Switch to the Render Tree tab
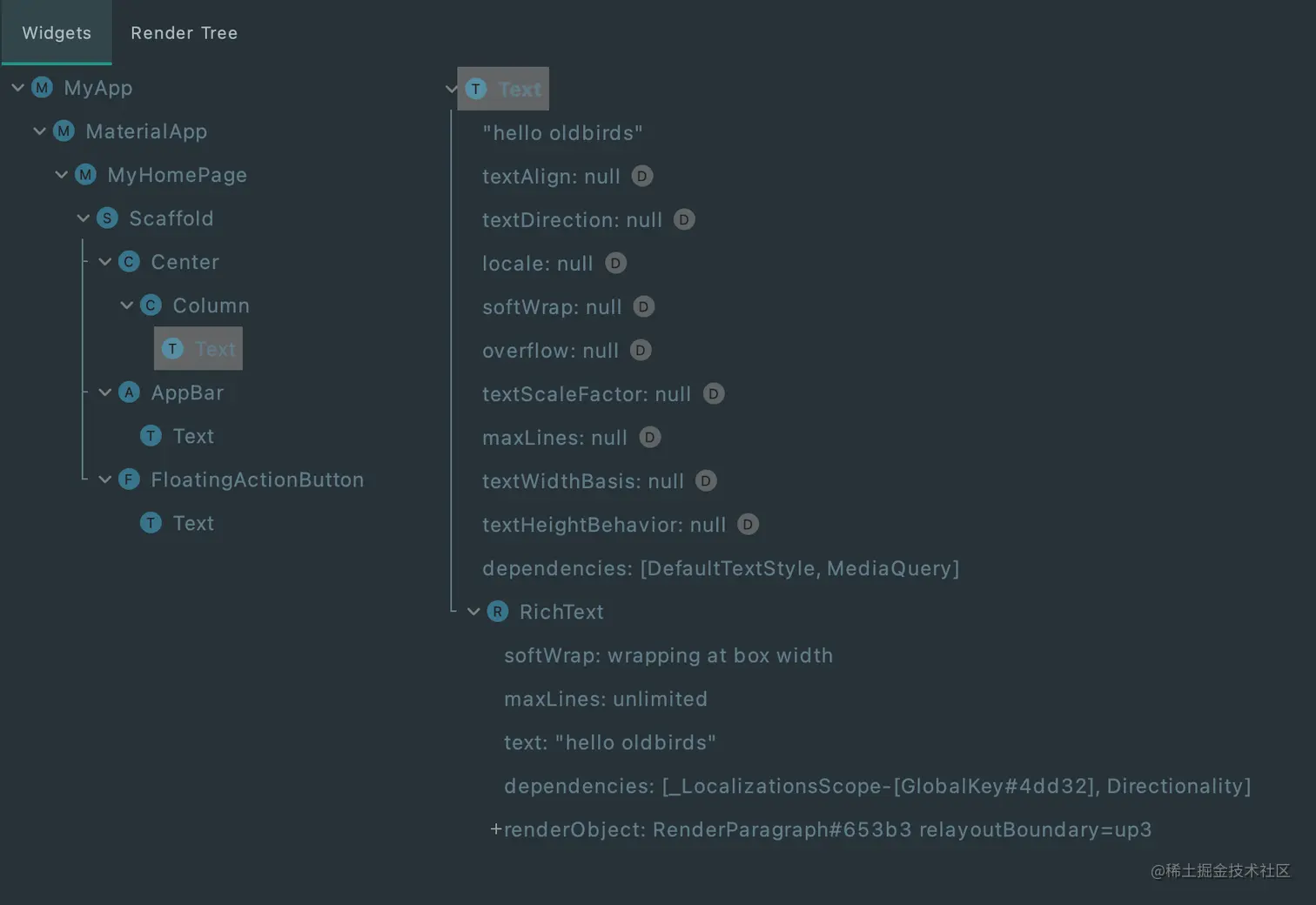Image resolution: width=1316 pixels, height=905 pixels. point(184,33)
